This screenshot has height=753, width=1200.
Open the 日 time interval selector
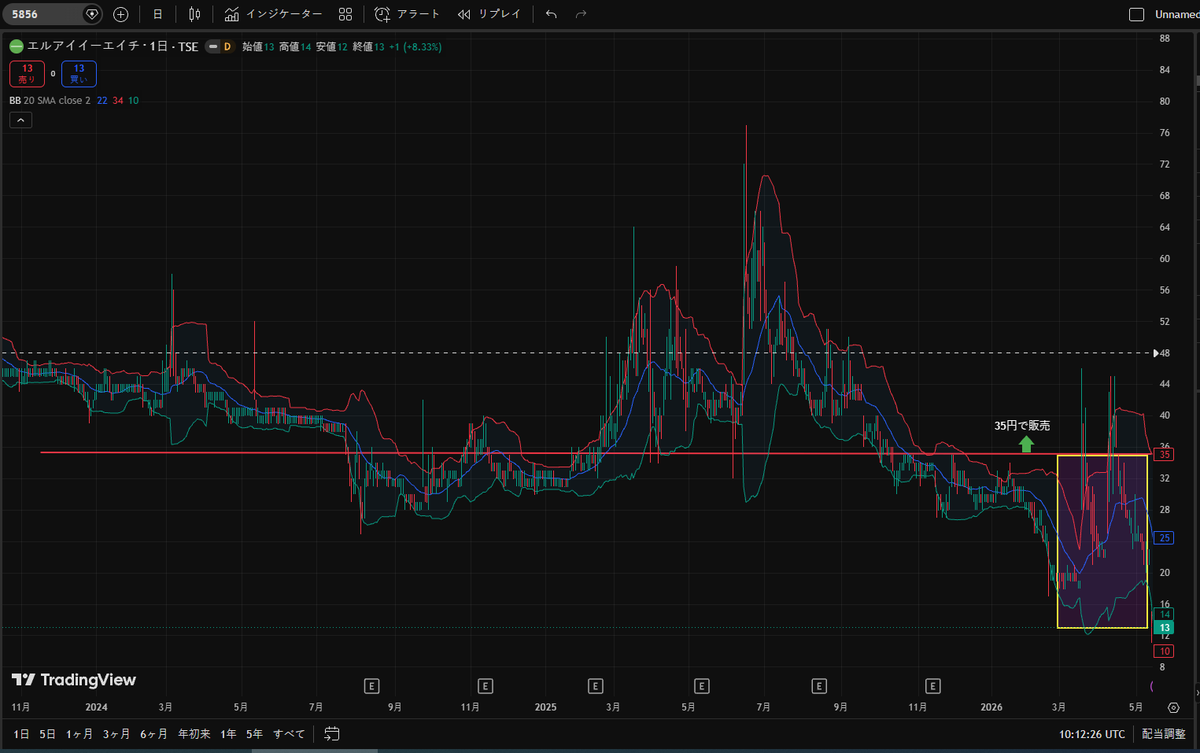coord(157,14)
